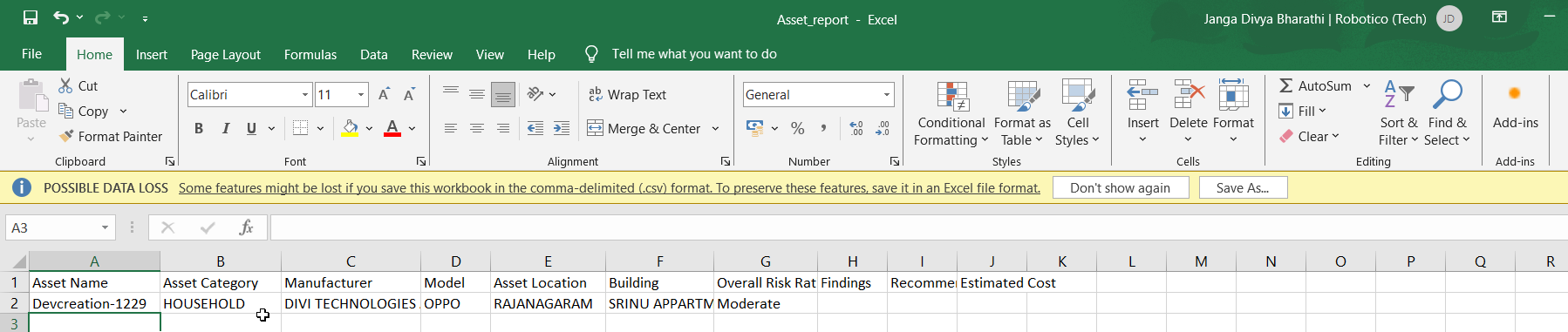This screenshot has width=1568, height=332.
Task: Apply Borders to the cells
Action: 301,128
